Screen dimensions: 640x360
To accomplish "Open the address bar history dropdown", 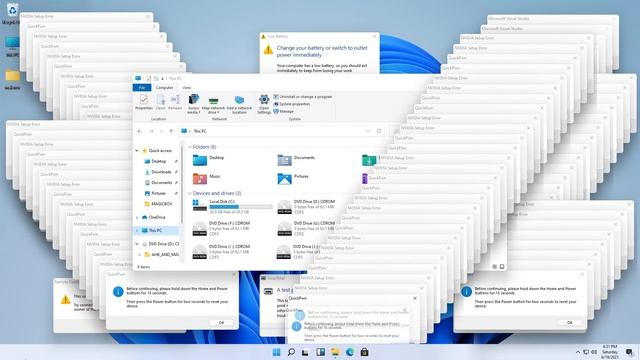I will pos(368,131).
